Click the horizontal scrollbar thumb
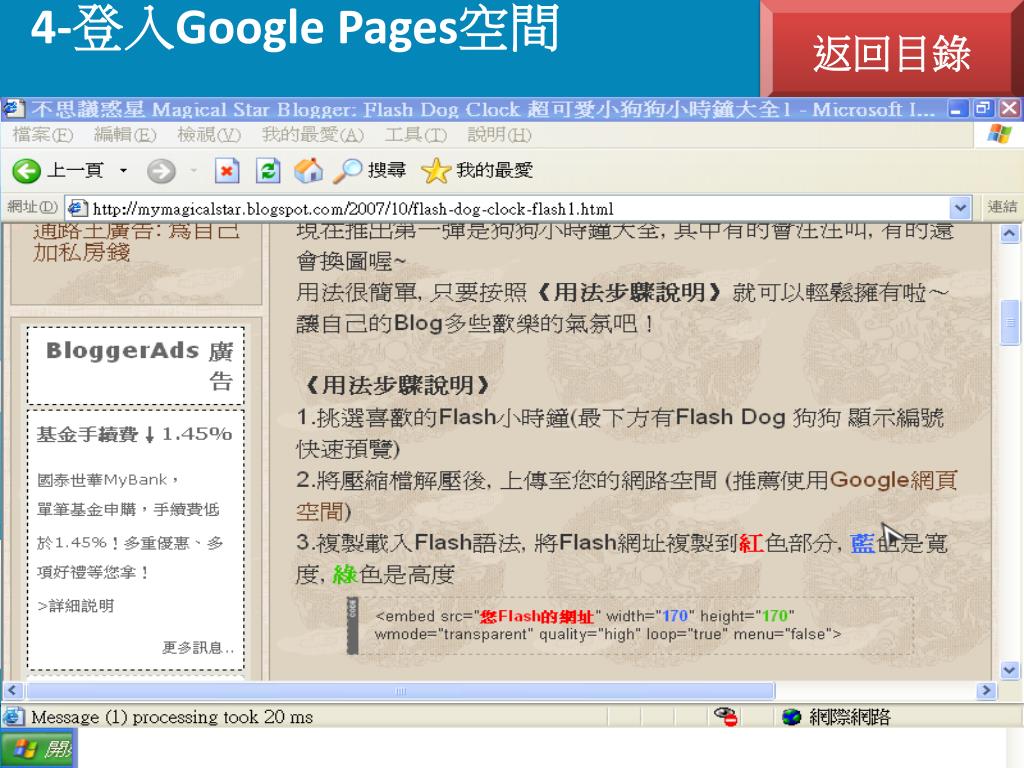Image resolution: width=1024 pixels, height=768 pixels. [400, 690]
